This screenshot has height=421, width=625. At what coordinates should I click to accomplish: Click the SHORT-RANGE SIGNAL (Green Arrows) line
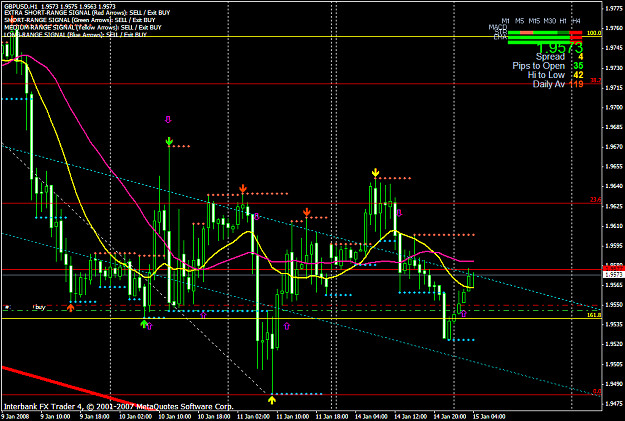80,20
